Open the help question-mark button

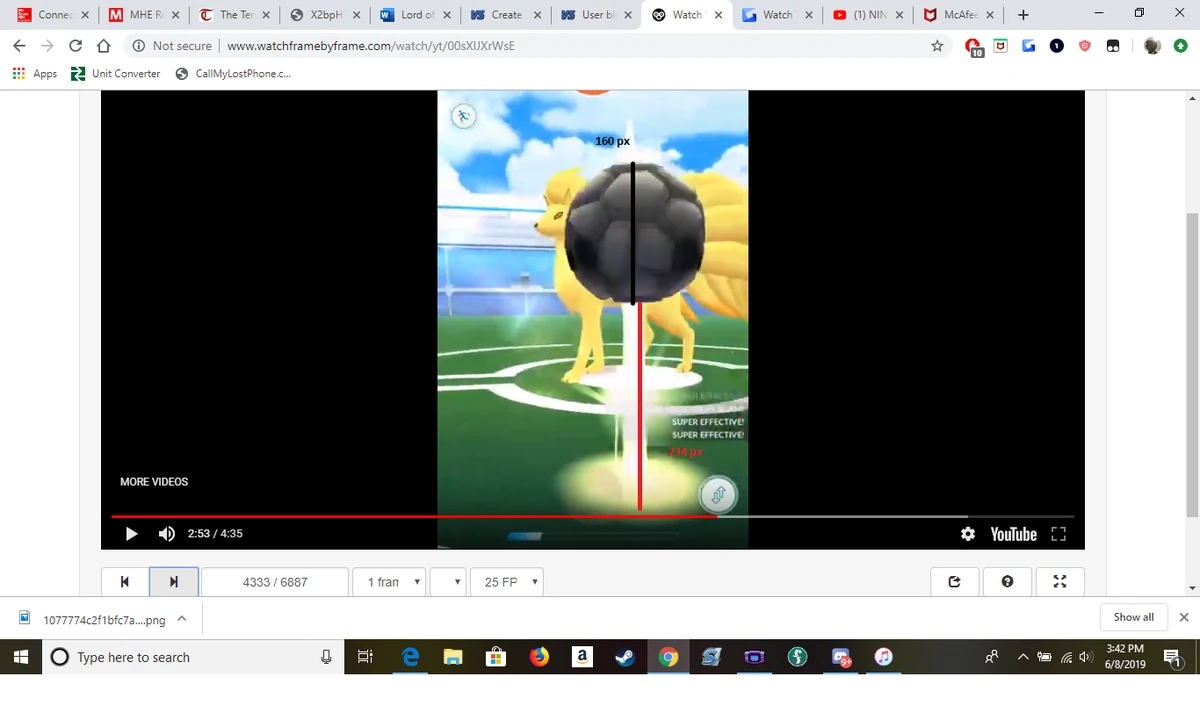tap(1007, 582)
